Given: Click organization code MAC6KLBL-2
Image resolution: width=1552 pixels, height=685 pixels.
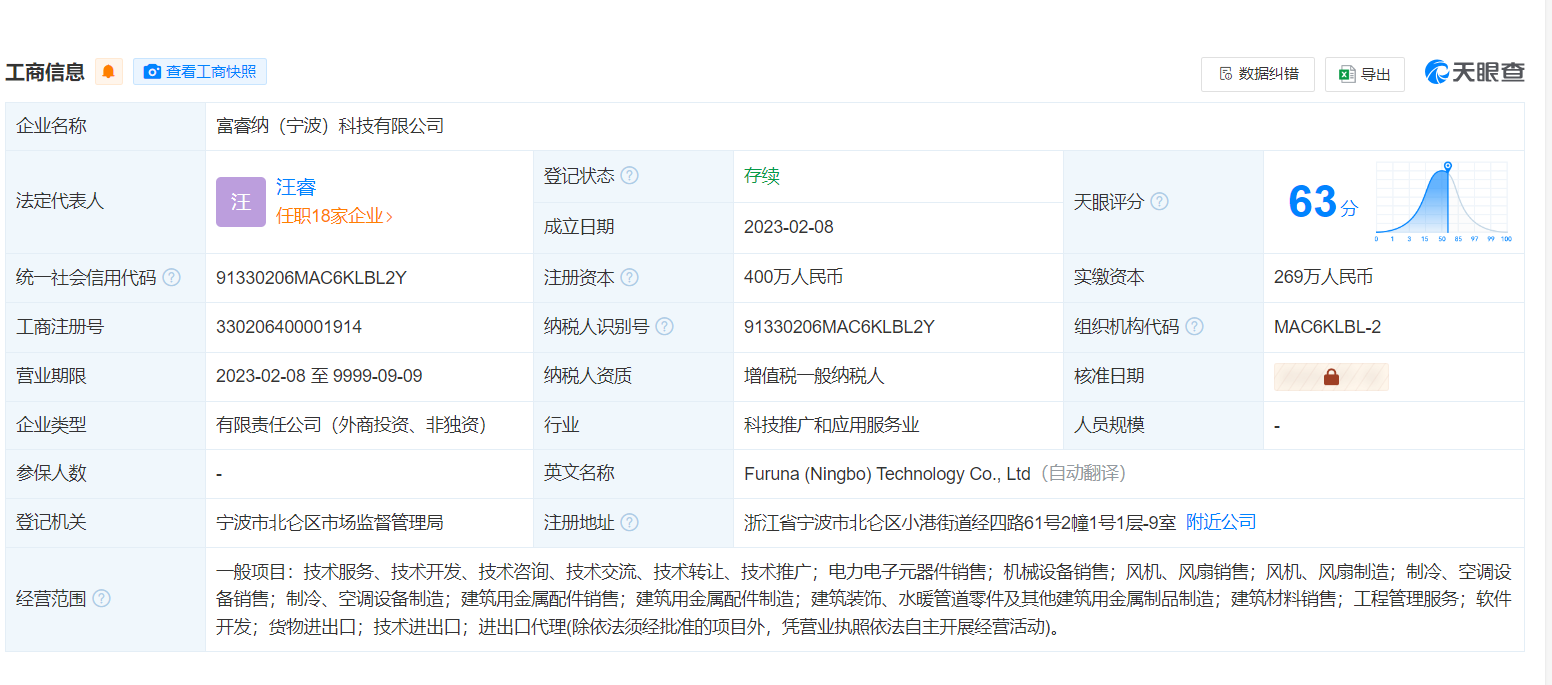Looking at the screenshot, I should (1328, 326).
